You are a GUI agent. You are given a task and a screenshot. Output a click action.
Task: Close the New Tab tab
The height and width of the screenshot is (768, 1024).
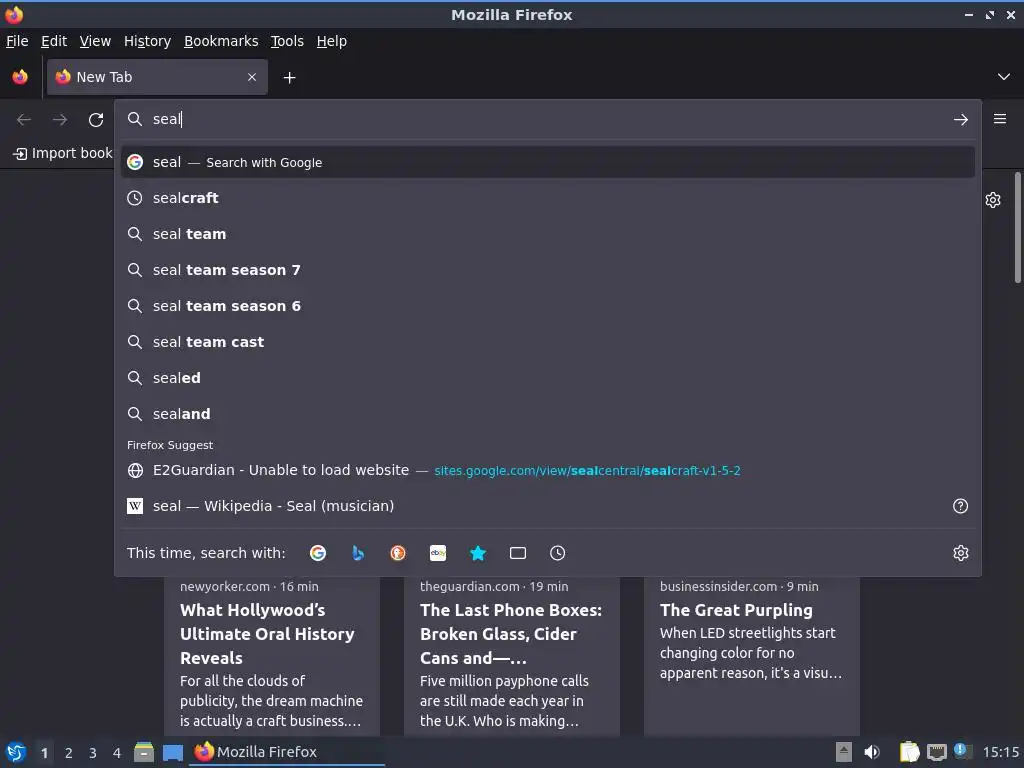pos(252,77)
